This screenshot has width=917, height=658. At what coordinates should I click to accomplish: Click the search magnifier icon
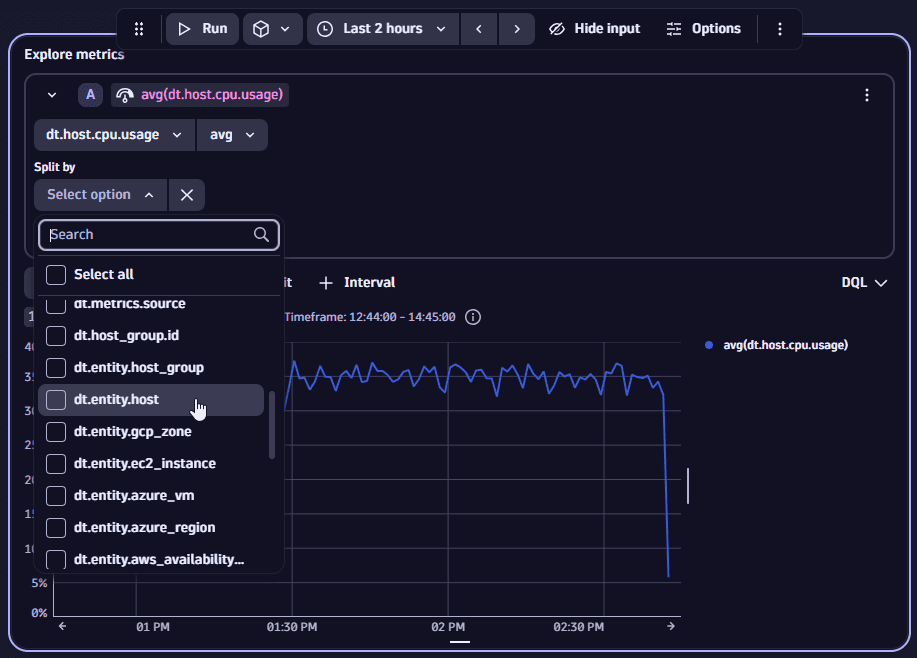(x=261, y=235)
